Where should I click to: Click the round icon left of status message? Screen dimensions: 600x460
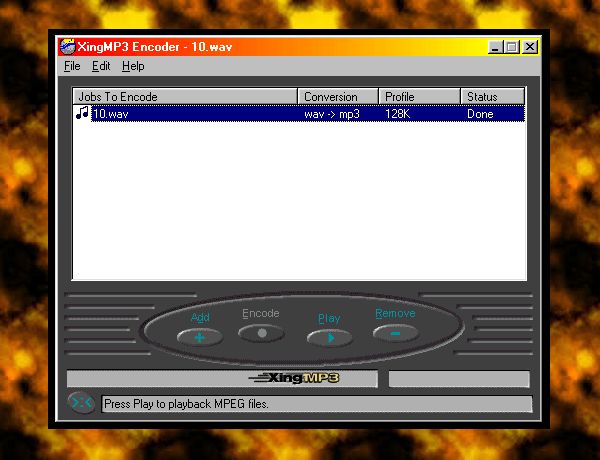pos(81,404)
